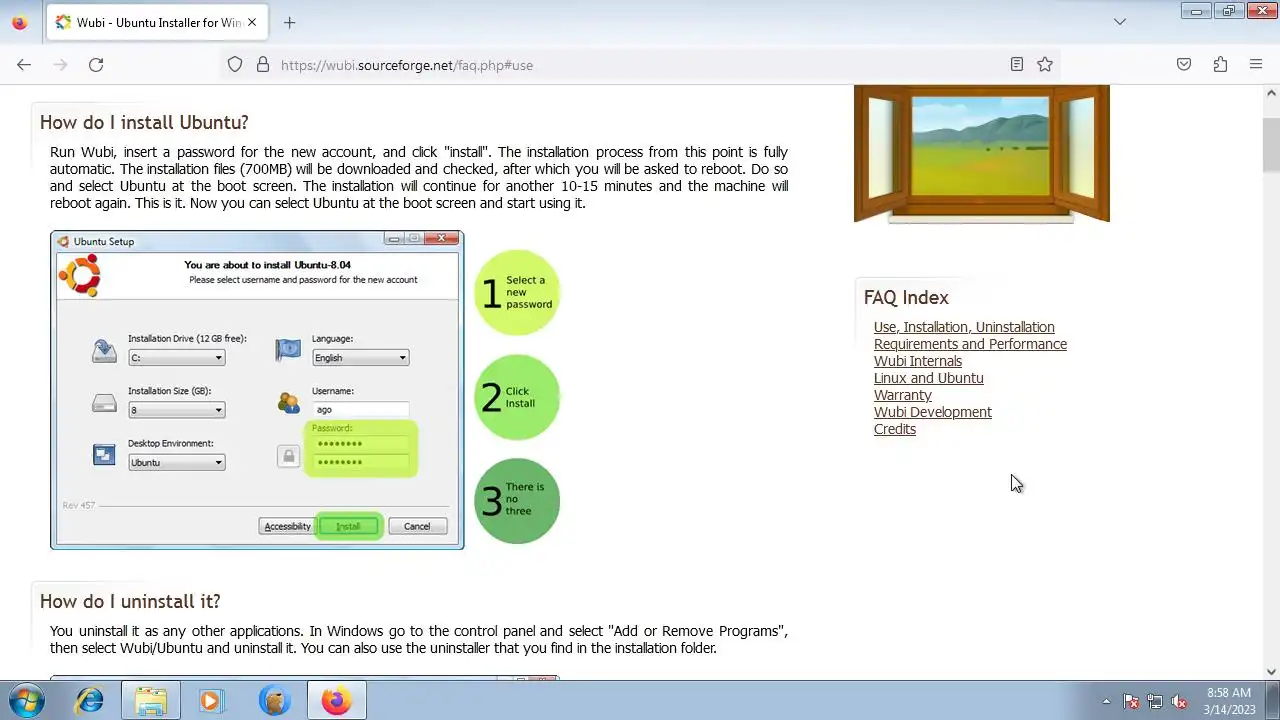
Task: Open the Extensions puzzle icon
Action: (1220, 65)
